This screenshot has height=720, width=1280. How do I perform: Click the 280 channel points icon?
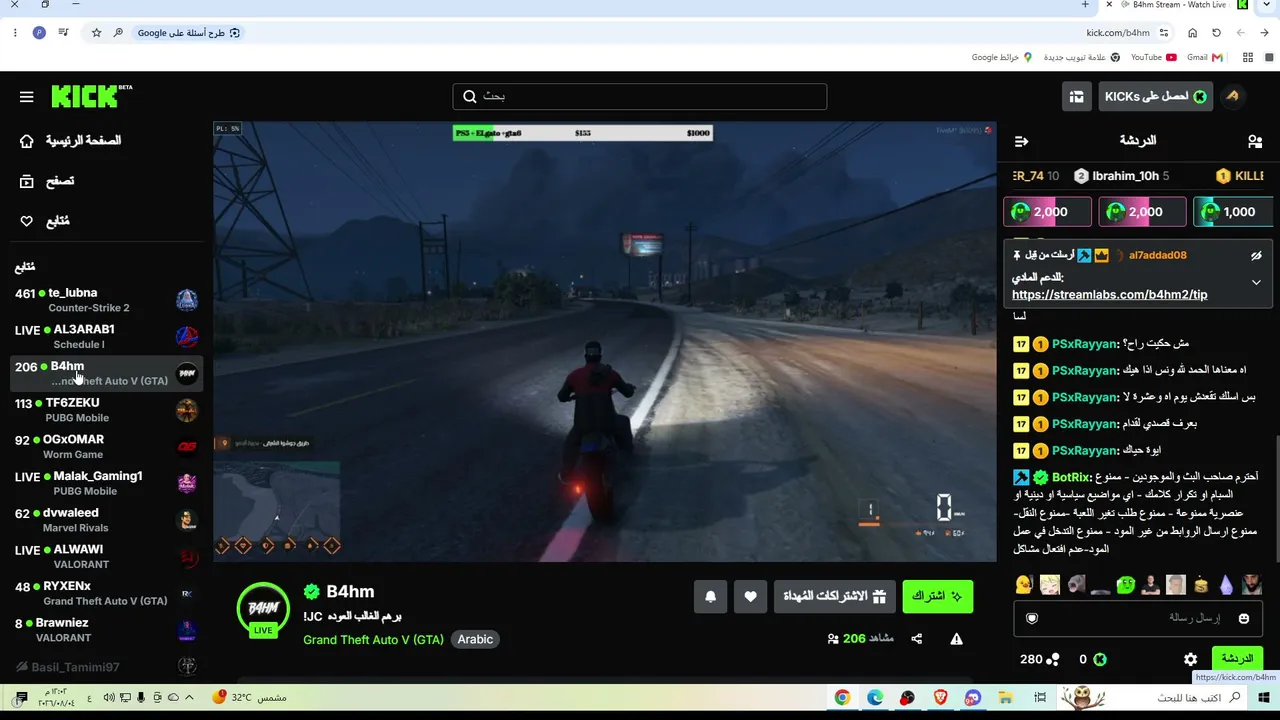(1052, 660)
